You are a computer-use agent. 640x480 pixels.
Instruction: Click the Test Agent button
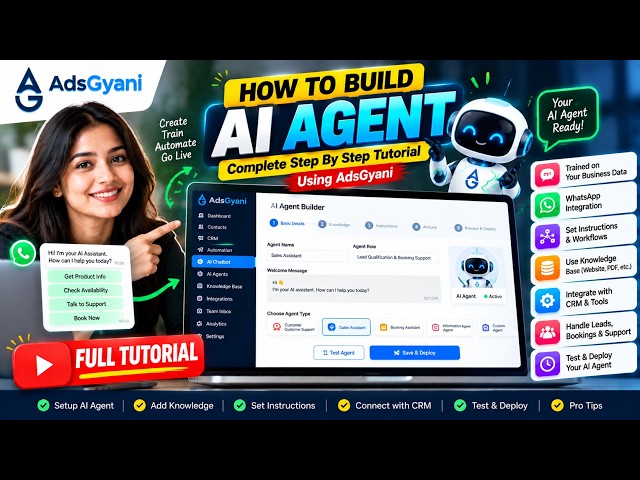339,353
